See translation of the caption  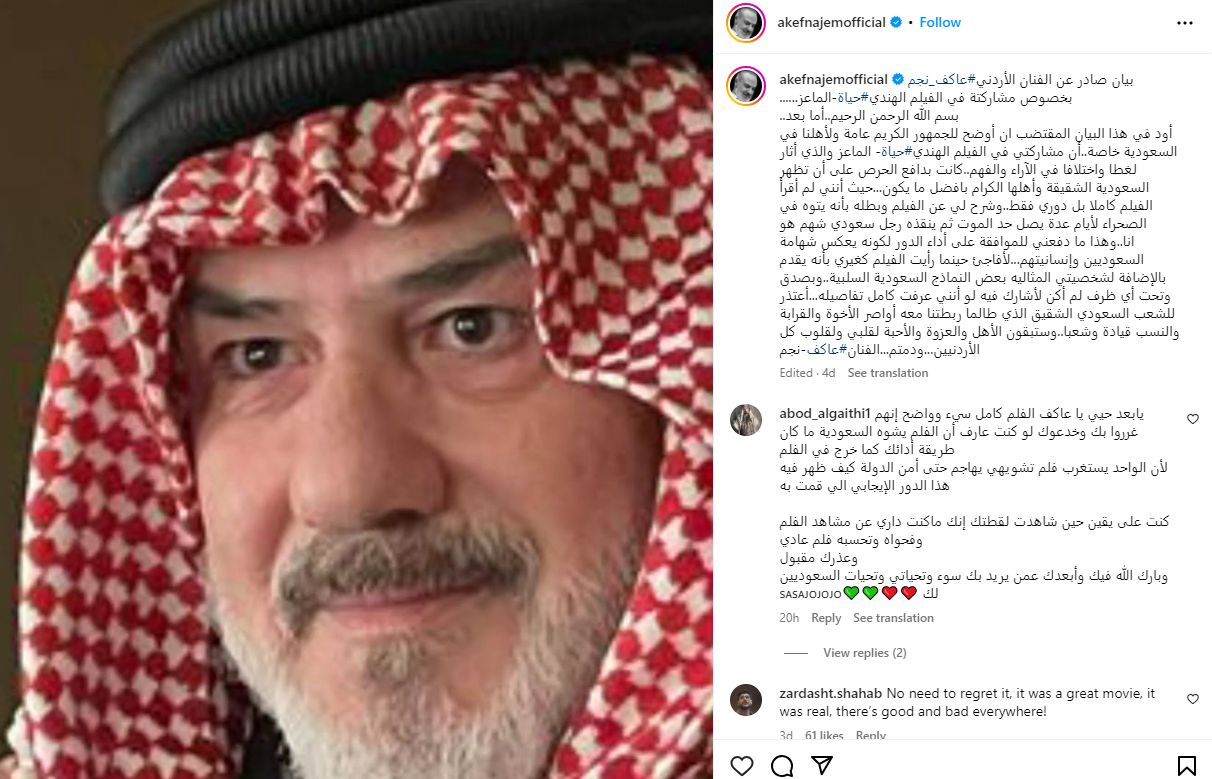(888, 373)
